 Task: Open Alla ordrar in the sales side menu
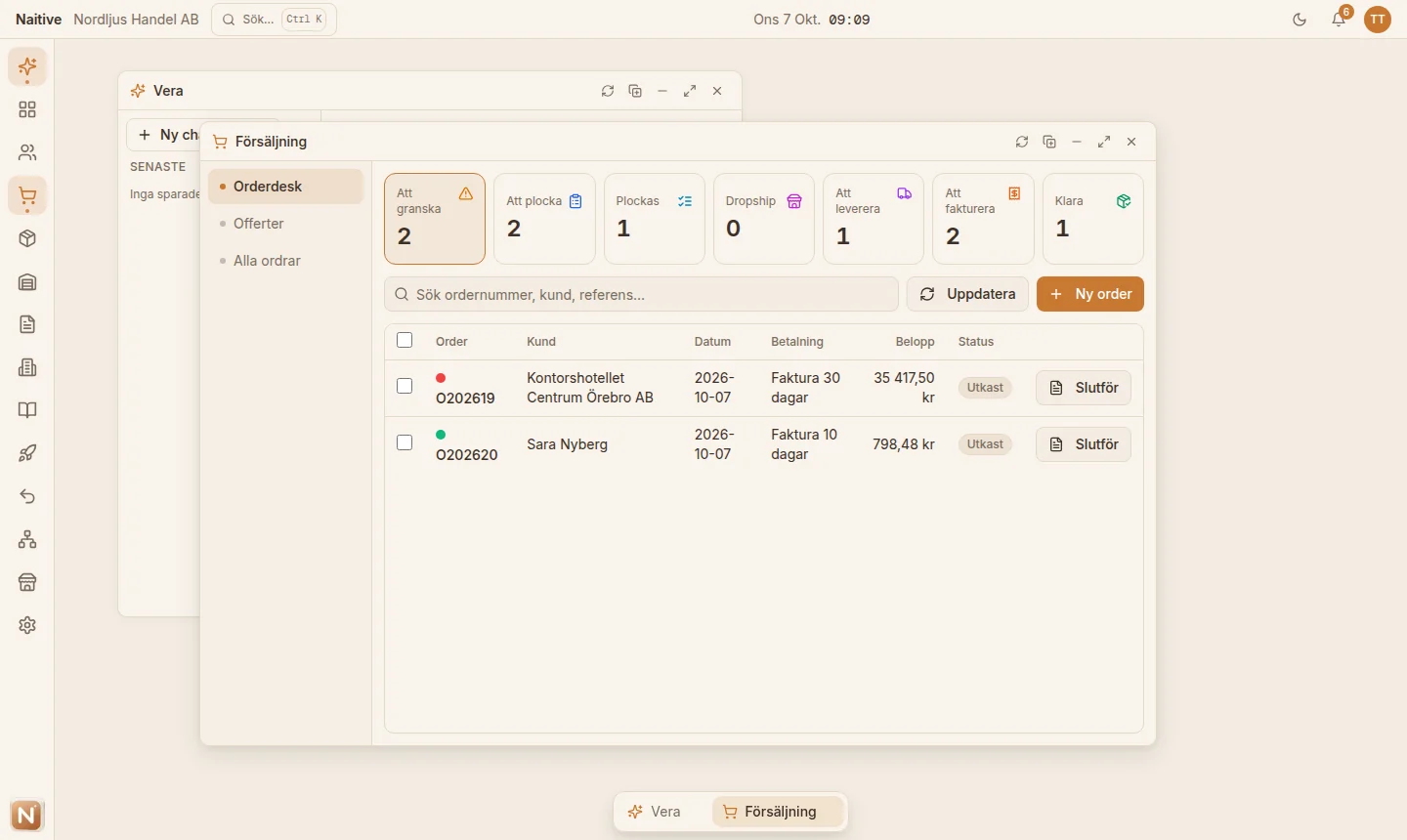[x=285, y=261]
